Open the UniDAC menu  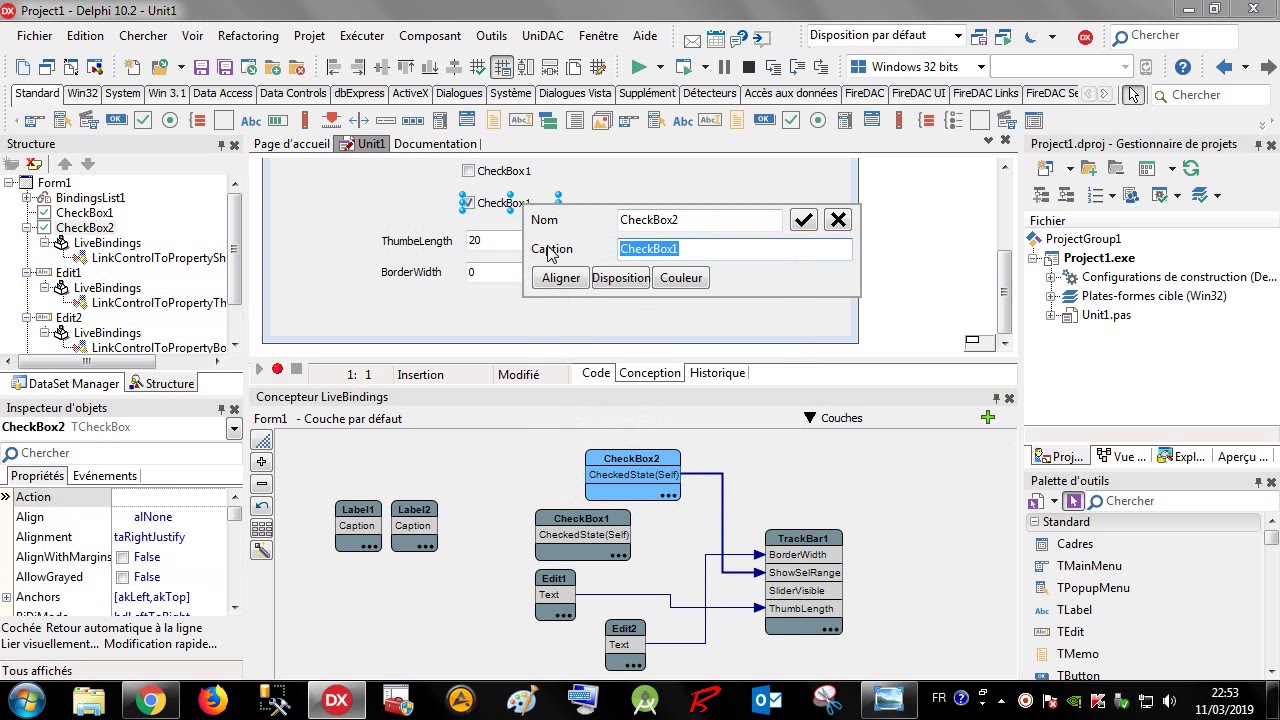click(542, 36)
